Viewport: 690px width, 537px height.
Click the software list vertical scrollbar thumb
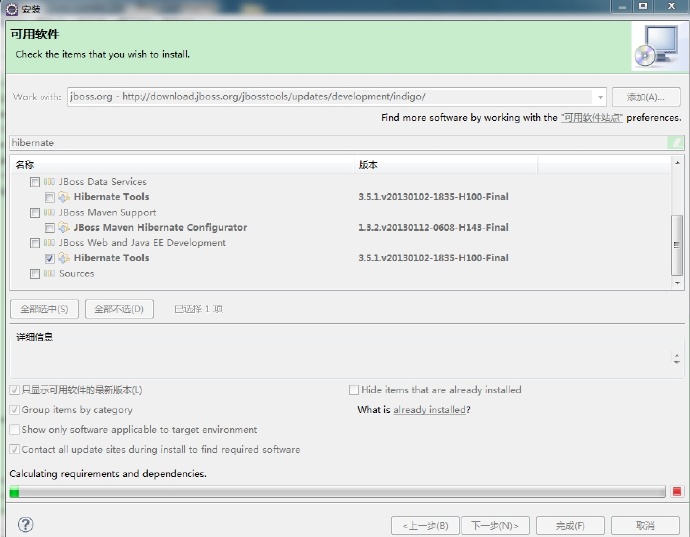(677, 245)
